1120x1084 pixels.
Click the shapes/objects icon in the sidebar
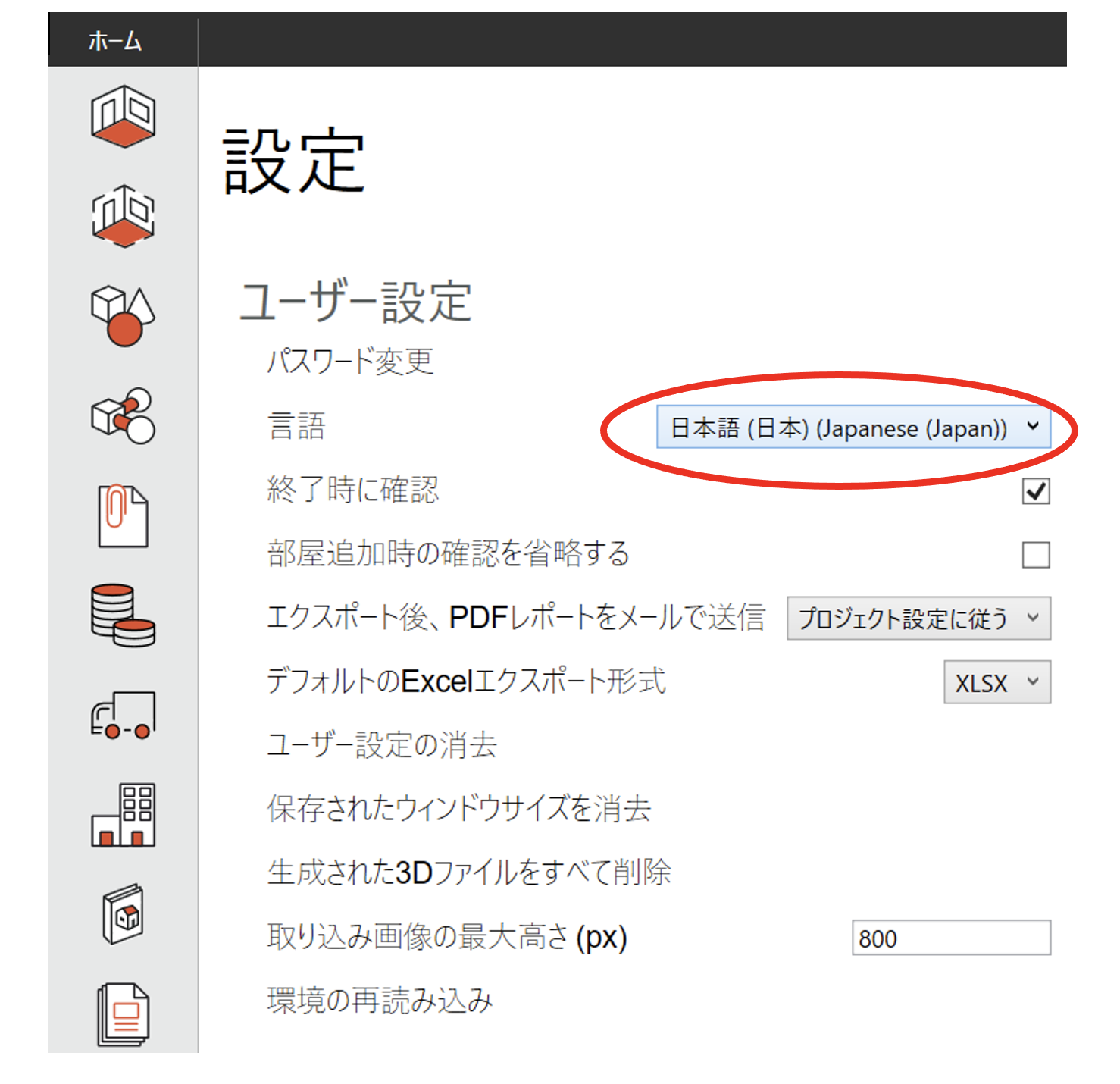pos(123,317)
